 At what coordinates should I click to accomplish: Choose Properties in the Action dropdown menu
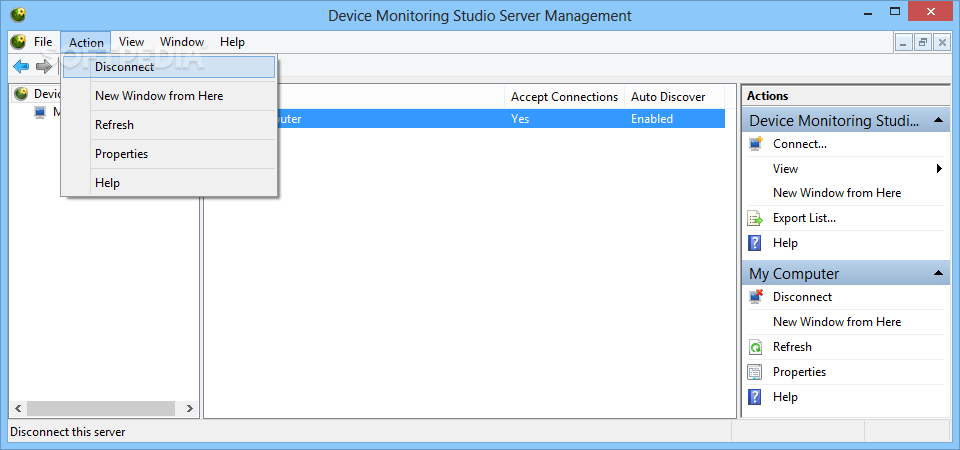(169, 154)
